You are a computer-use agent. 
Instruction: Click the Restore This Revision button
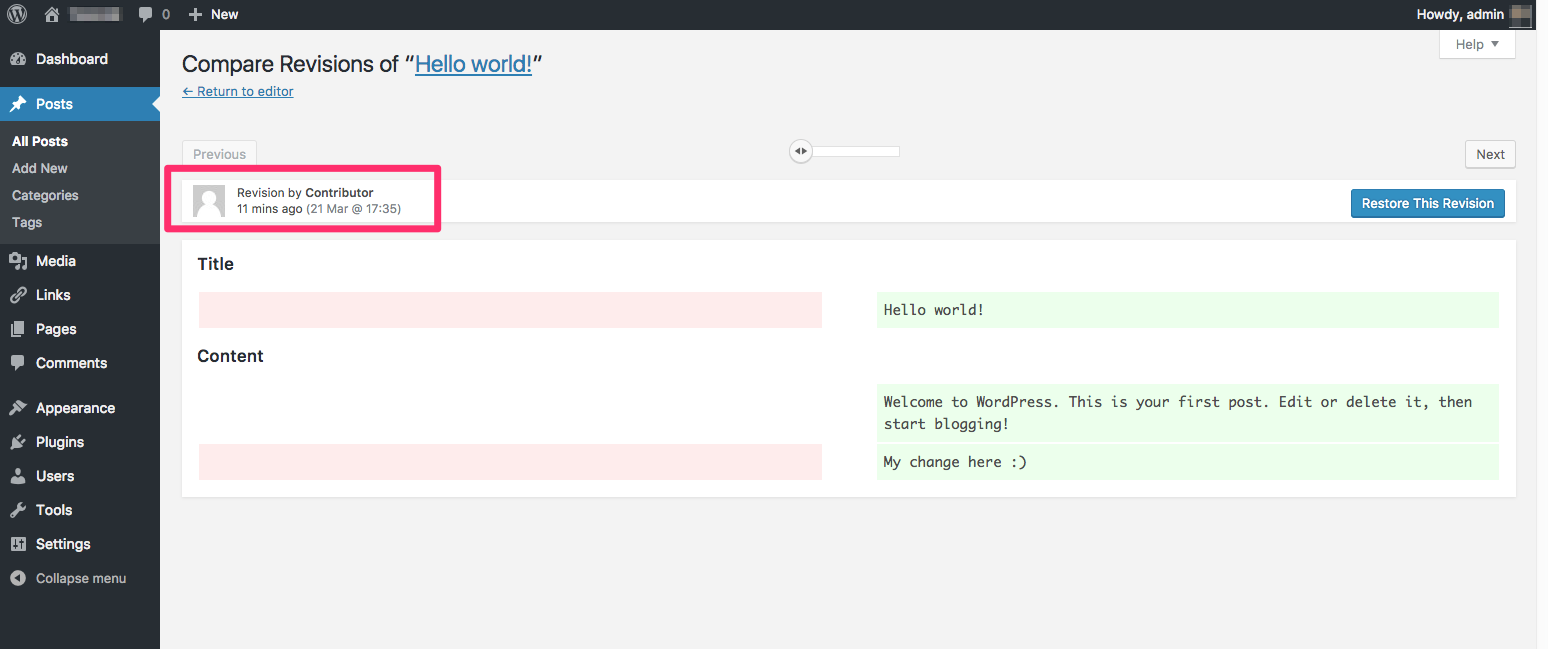[x=1427, y=203]
